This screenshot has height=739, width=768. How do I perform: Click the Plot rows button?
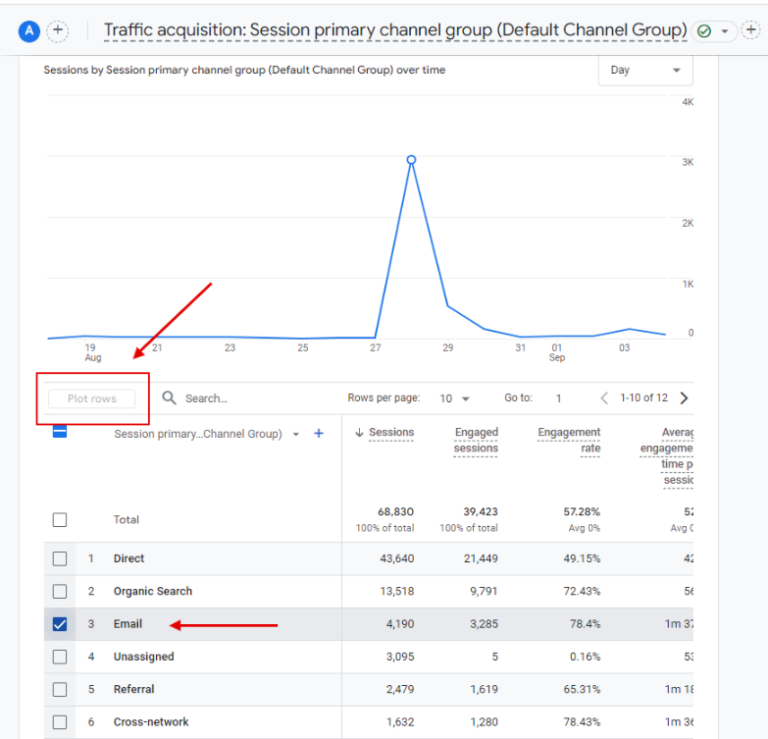pos(92,399)
